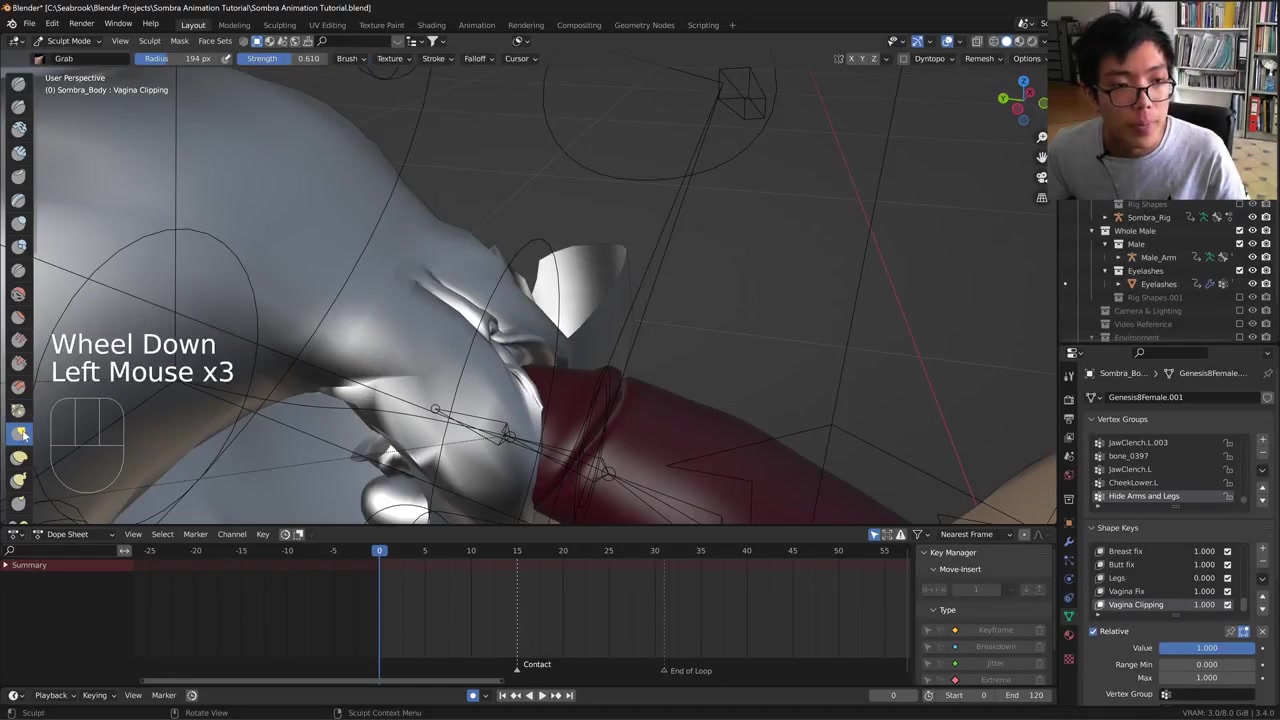Select the Grab brush in sculpt toolbar
1280x720 pixels.
pyautogui.click(x=19, y=434)
